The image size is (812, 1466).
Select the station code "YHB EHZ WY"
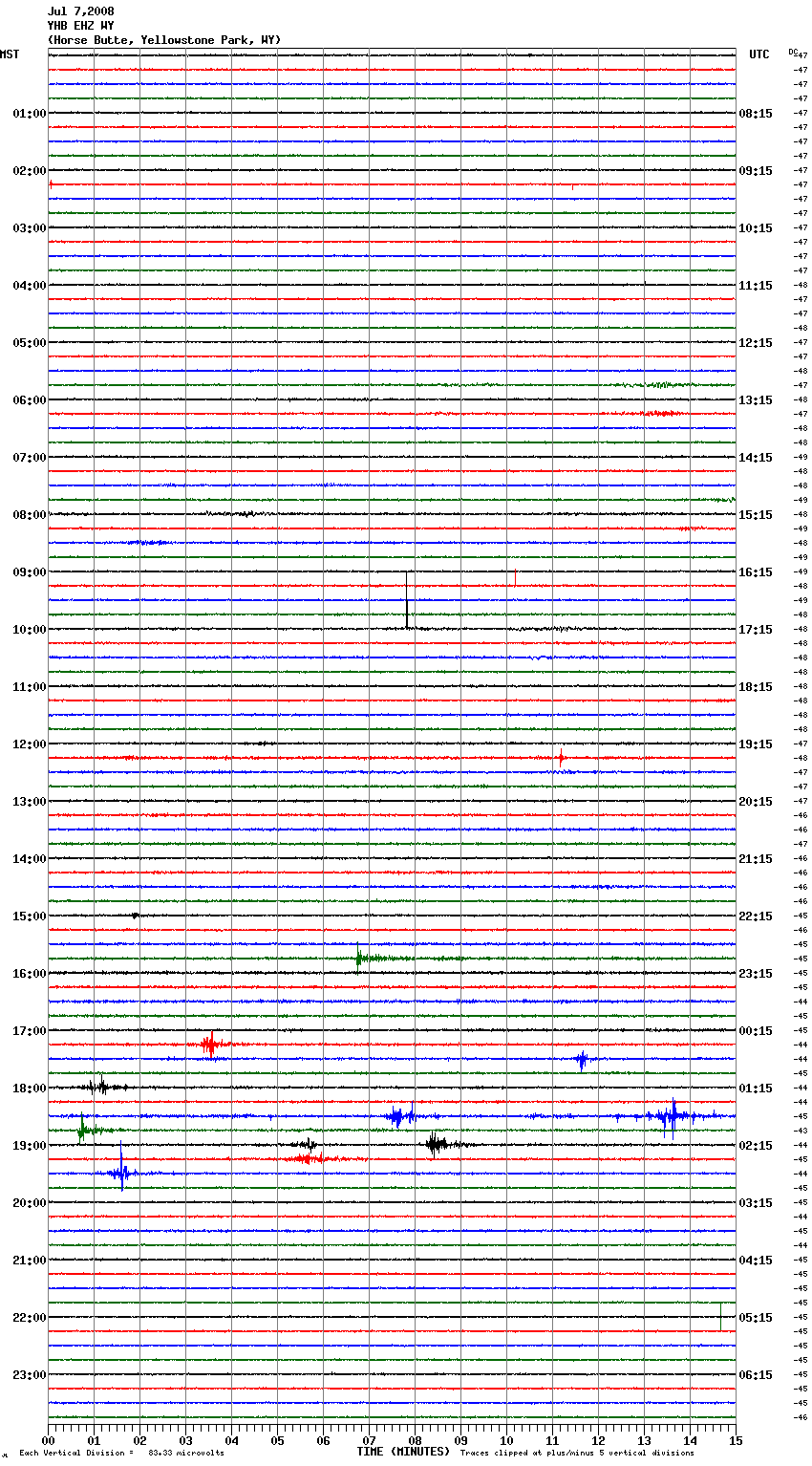(x=81, y=26)
